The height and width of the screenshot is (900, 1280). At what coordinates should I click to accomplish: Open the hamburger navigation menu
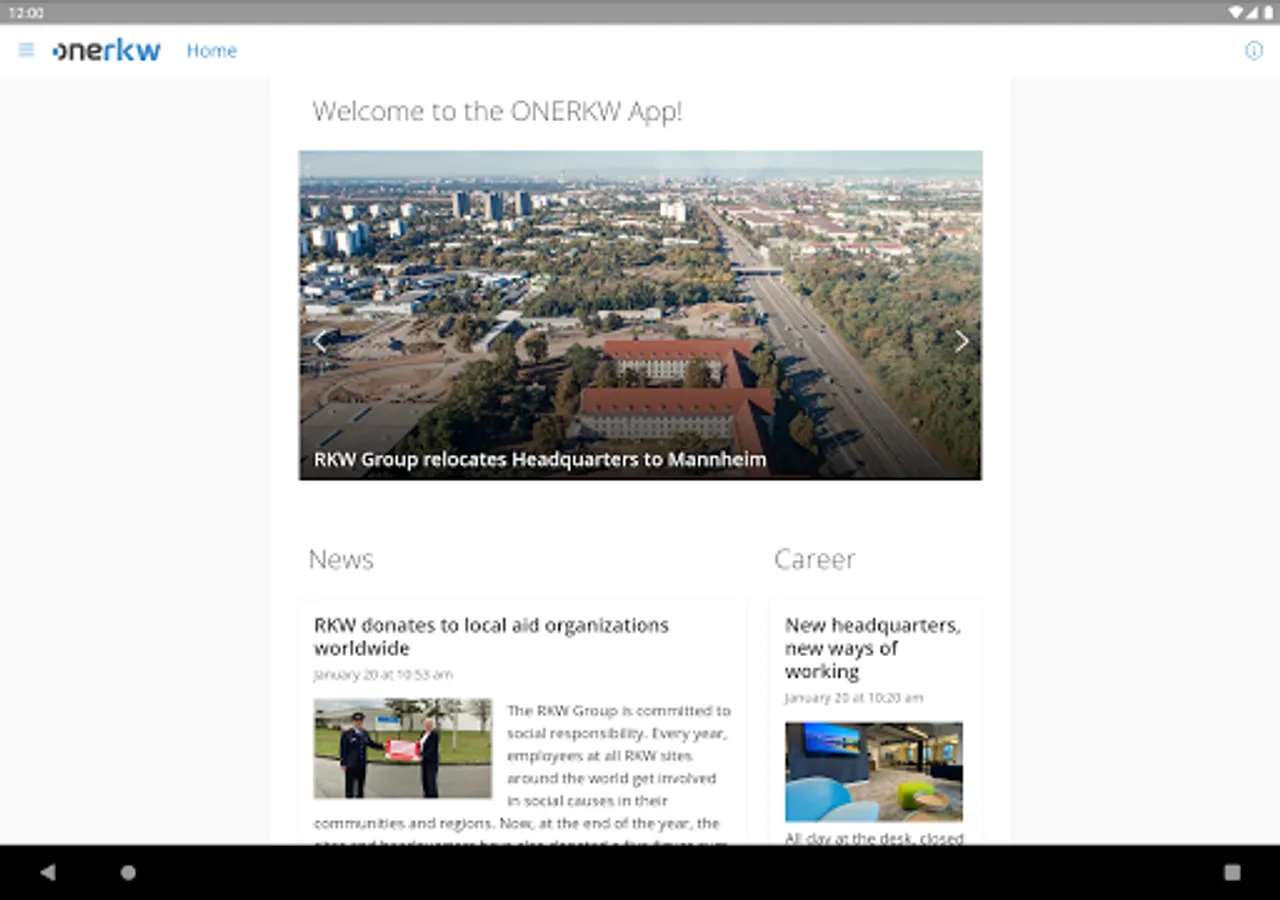pos(26,50)
